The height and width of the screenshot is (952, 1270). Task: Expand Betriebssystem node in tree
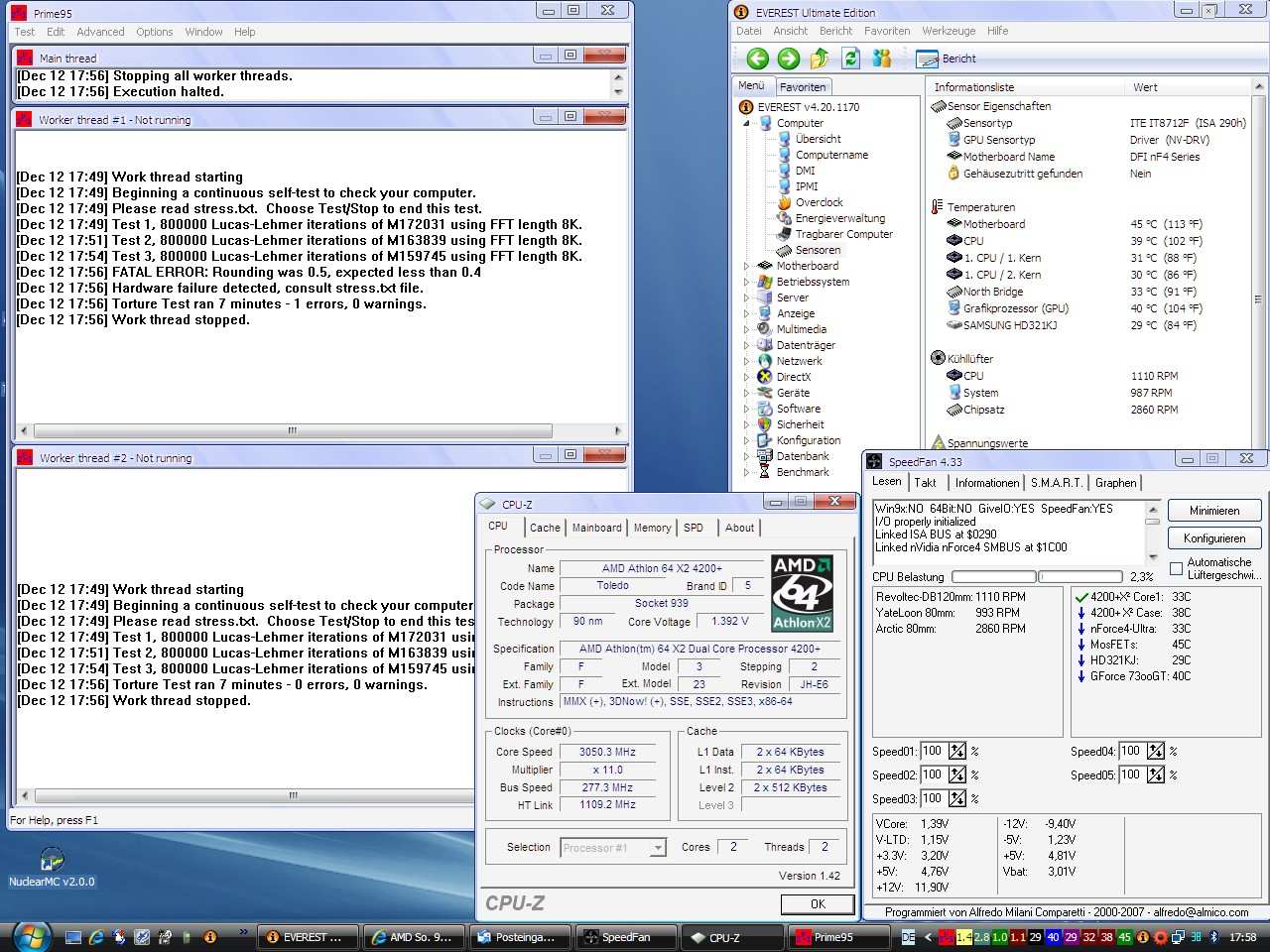click(747, 282)
